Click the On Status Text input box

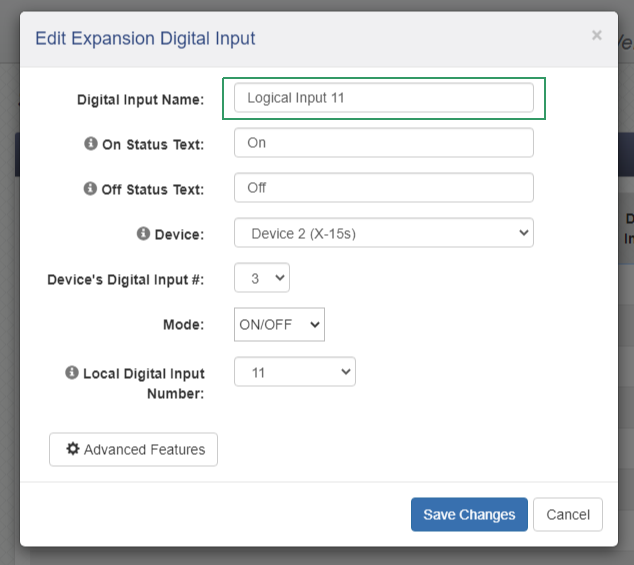click(383, 143)
